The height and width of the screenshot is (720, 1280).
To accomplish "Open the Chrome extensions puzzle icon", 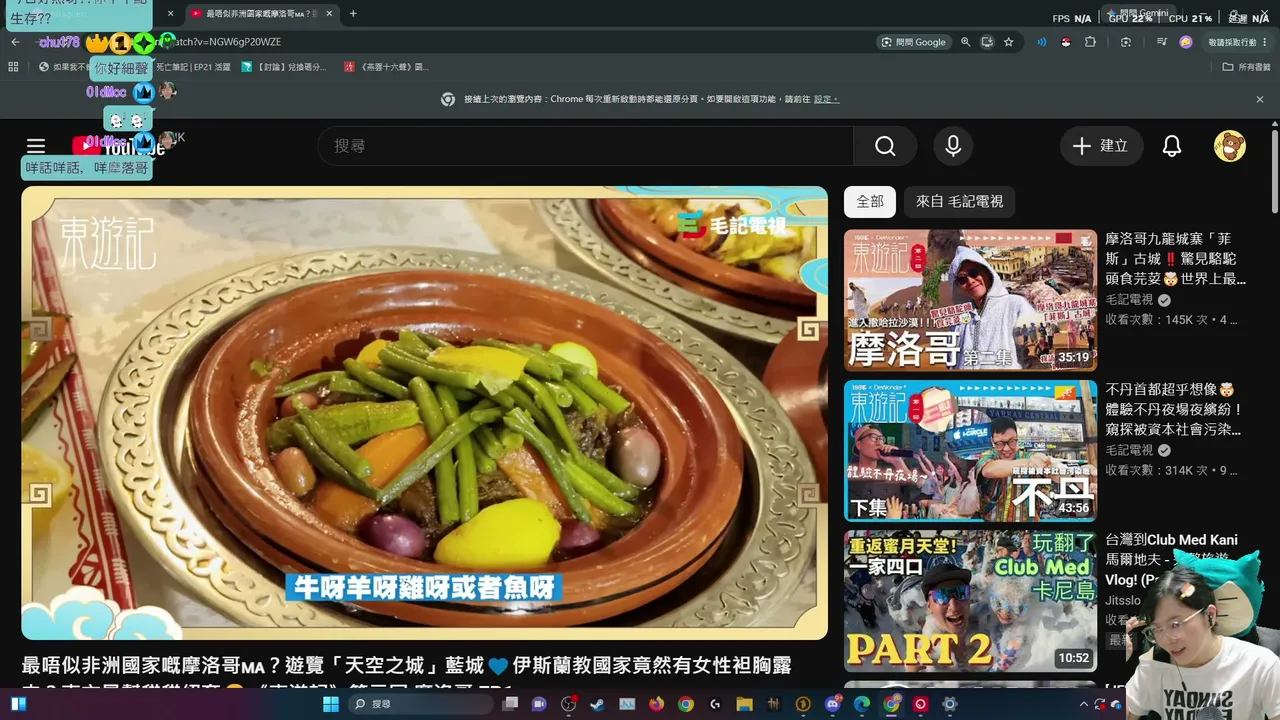I will click(1090, 42).
